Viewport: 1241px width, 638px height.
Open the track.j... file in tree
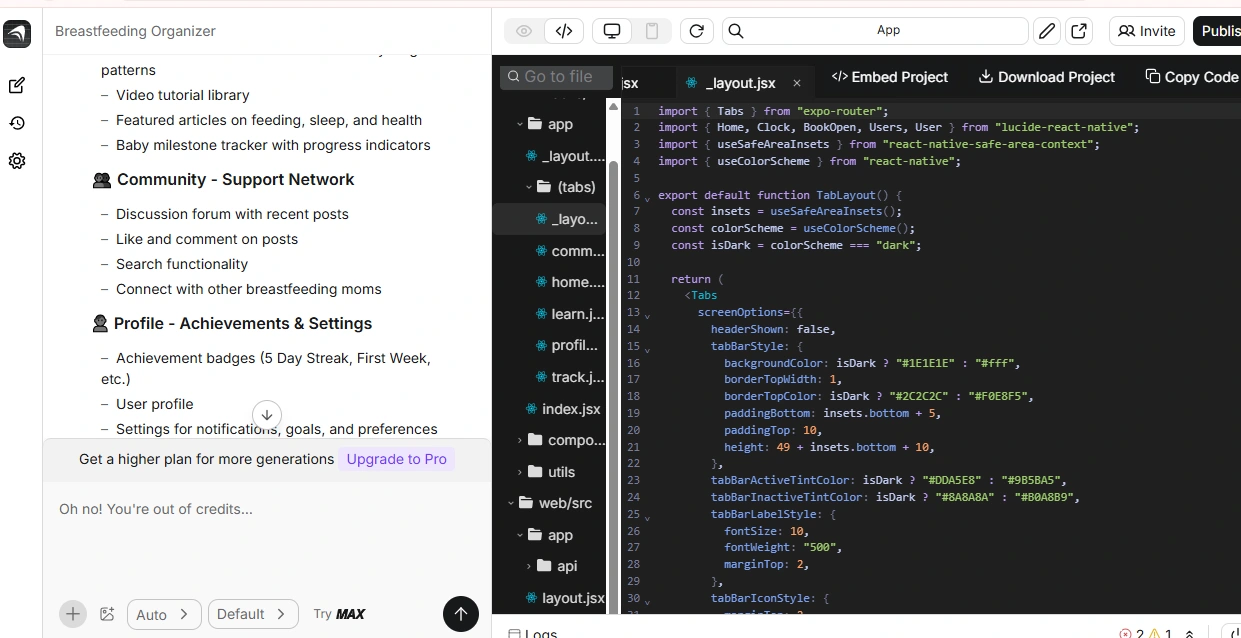[569, 377]
